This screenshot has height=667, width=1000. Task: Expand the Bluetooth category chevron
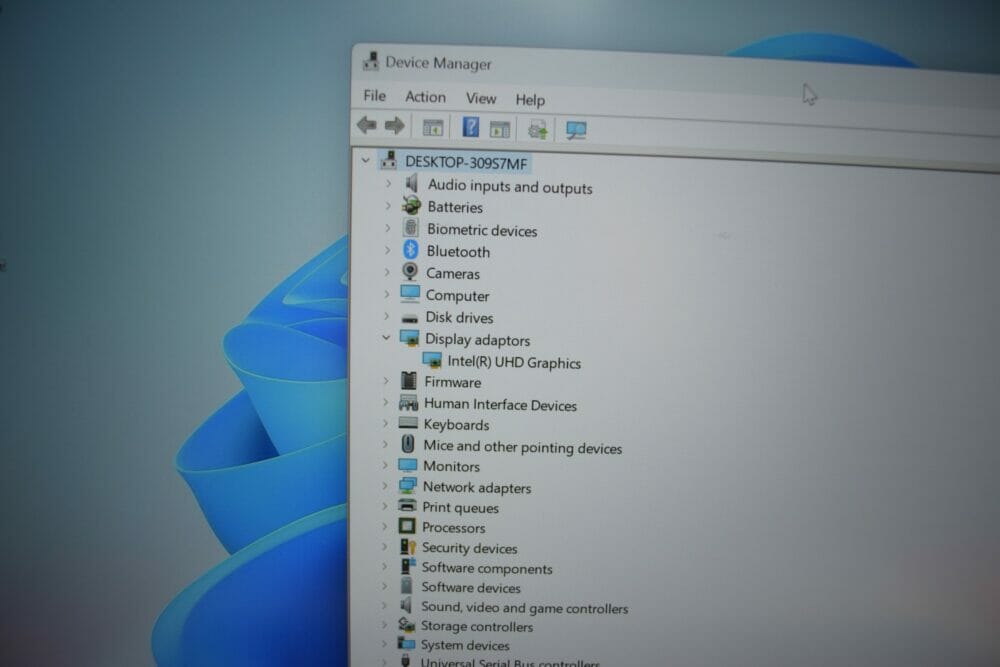click(387, 250)
